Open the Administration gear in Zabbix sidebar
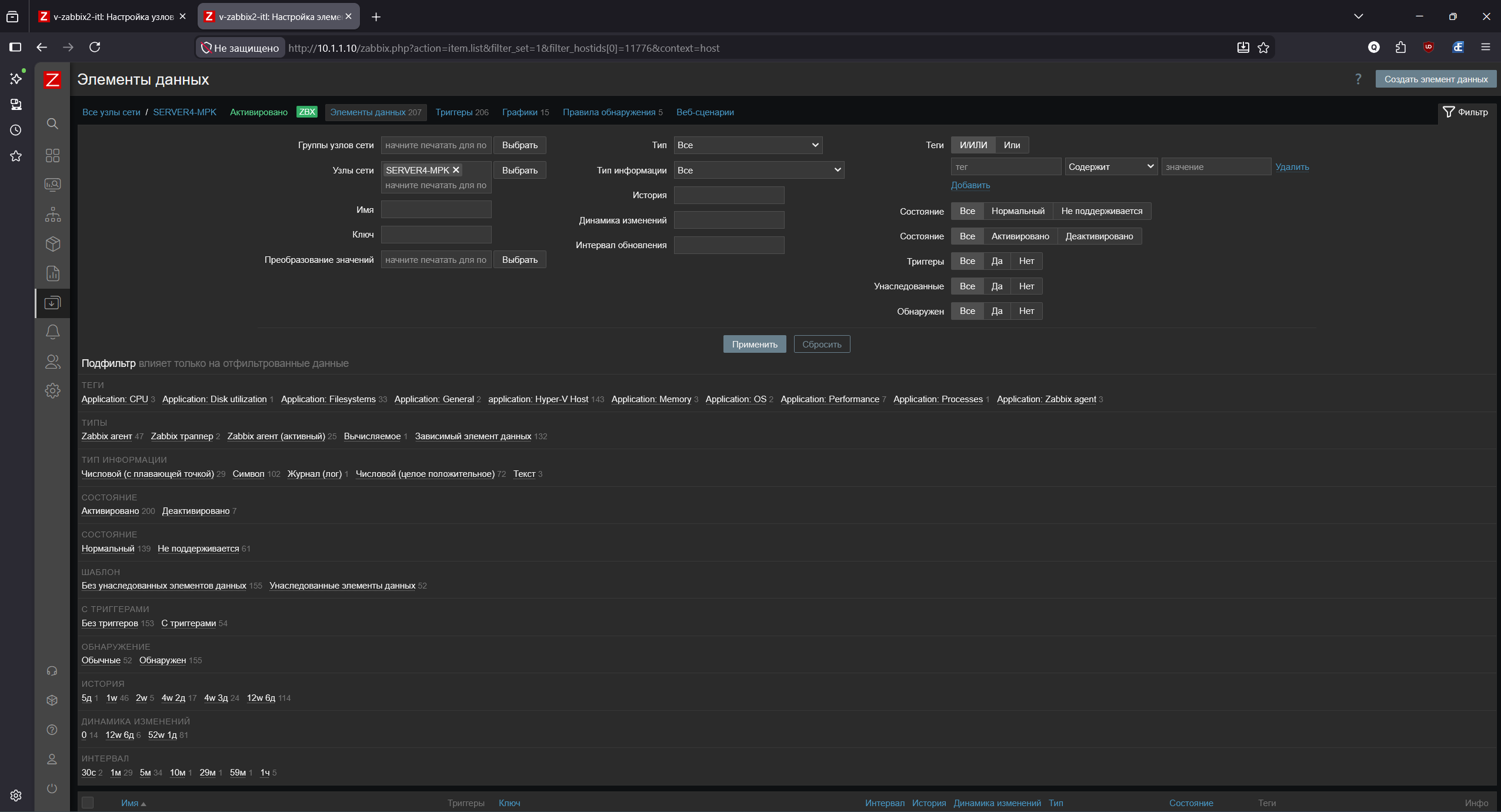 click(x=52, y=391)
